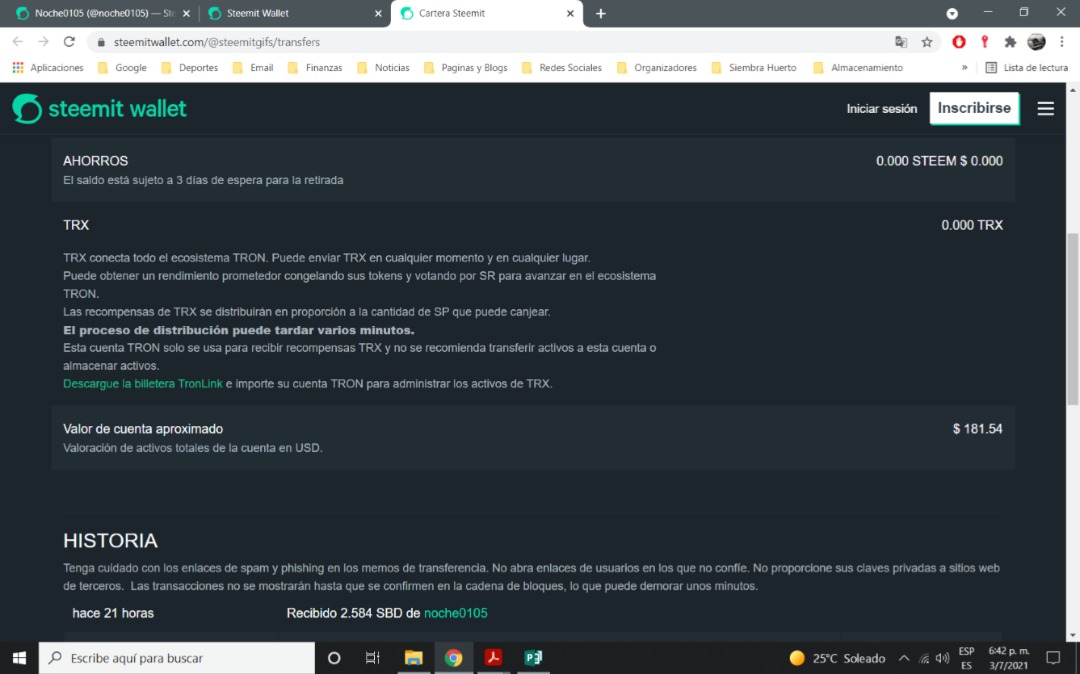
Task: Click the network Wi-Fi tray icon
Action: pyautogui.click(x=924, y=659)
